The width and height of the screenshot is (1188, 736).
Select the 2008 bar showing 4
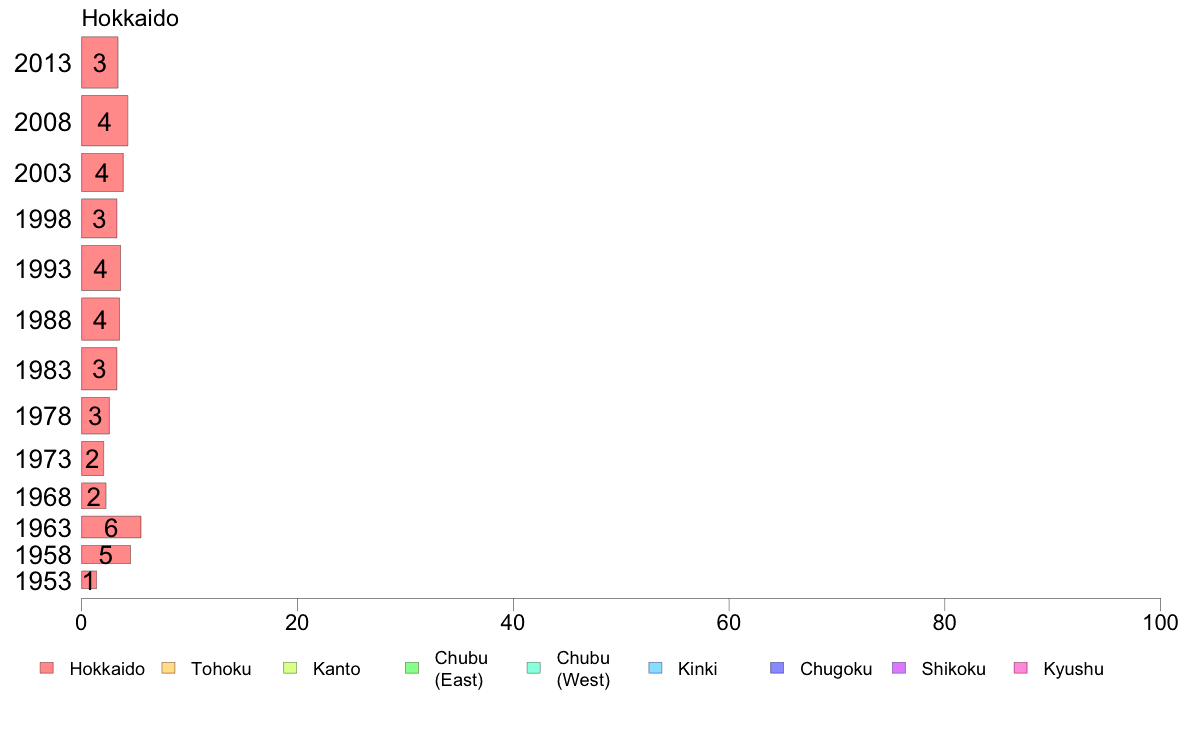pyautogui.click(x=105, y=121)
